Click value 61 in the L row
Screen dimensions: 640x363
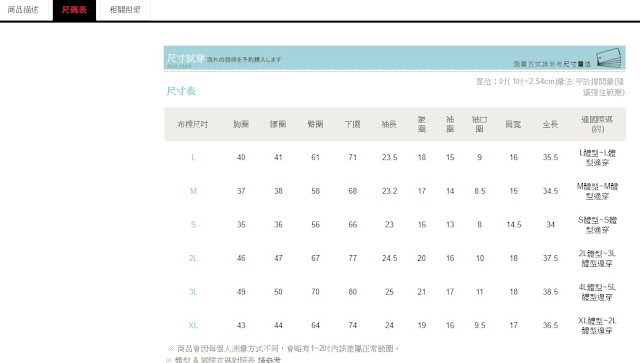point(315,157)
